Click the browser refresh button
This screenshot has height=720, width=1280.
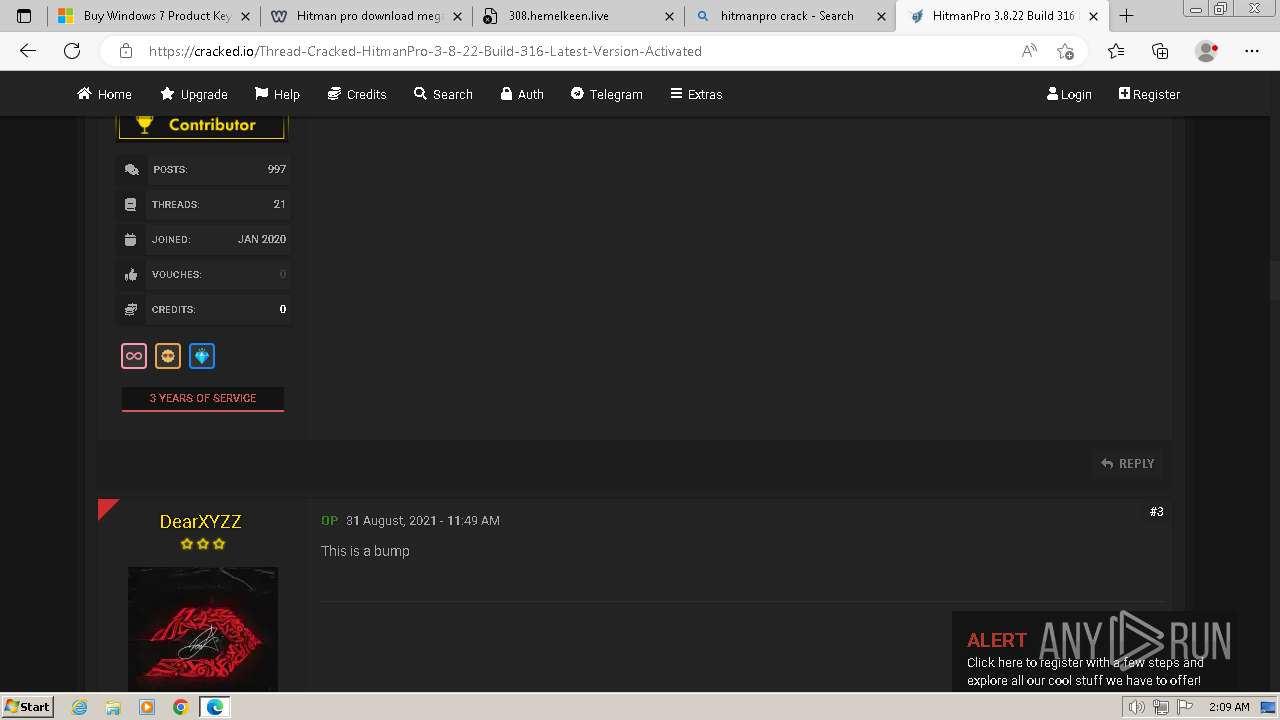[x=72, y=51]
